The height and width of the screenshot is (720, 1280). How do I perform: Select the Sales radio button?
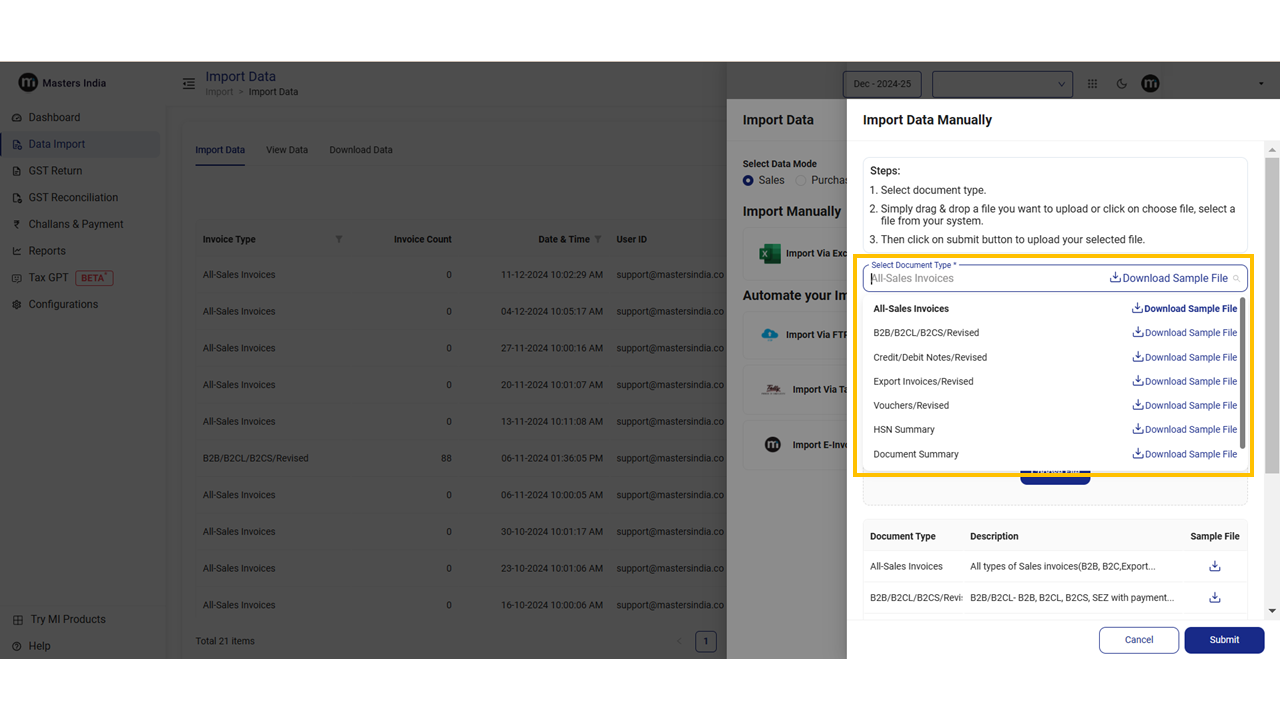click(749, 180)
